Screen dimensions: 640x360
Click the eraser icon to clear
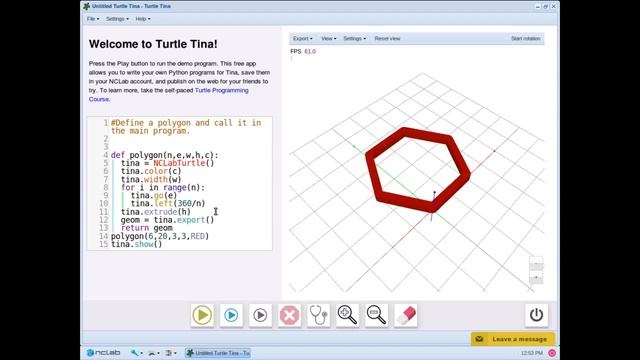[x=406, y=315]
